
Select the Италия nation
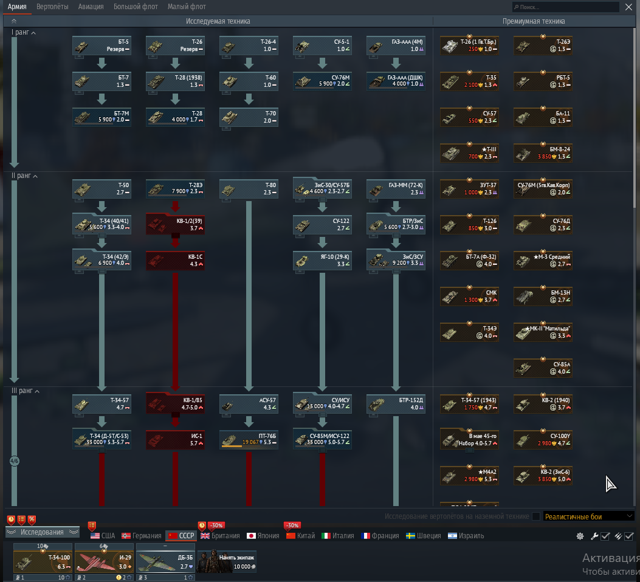pos(338,536)
